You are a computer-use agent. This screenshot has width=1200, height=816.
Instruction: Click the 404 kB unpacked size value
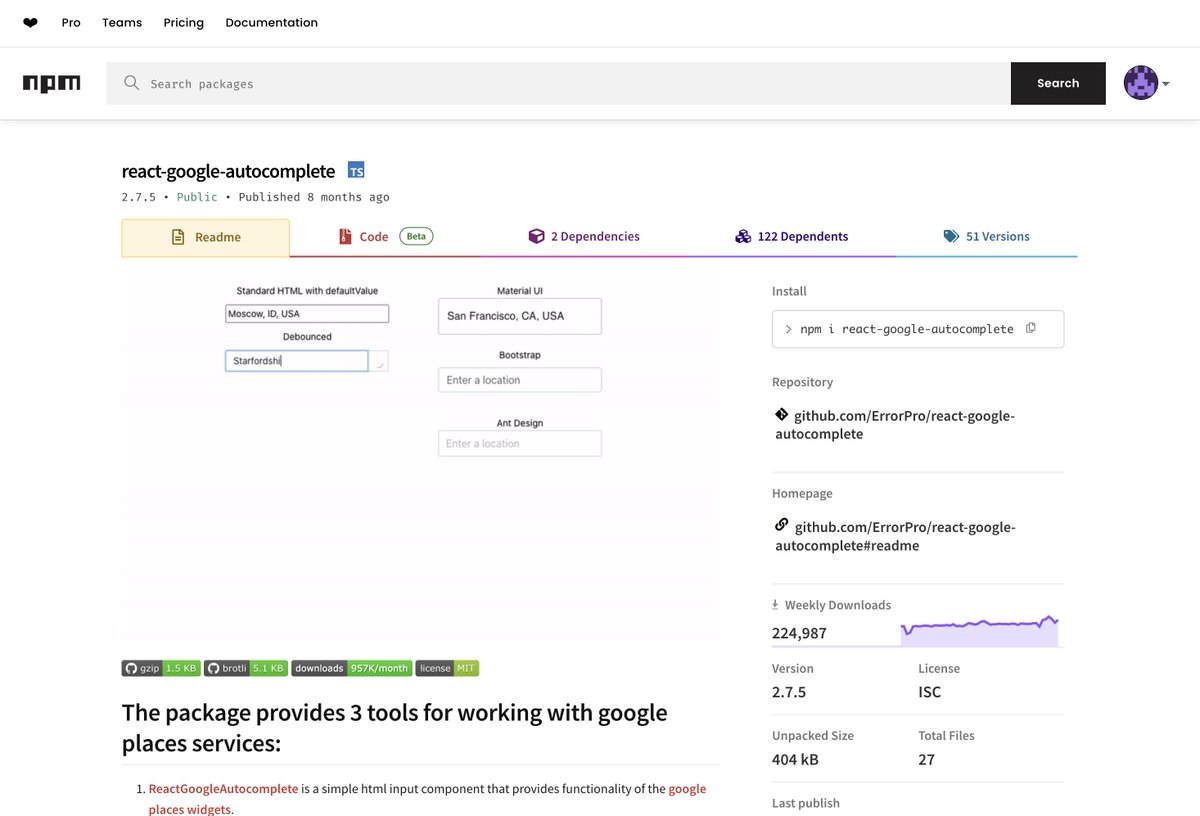[x=795, y=759]
